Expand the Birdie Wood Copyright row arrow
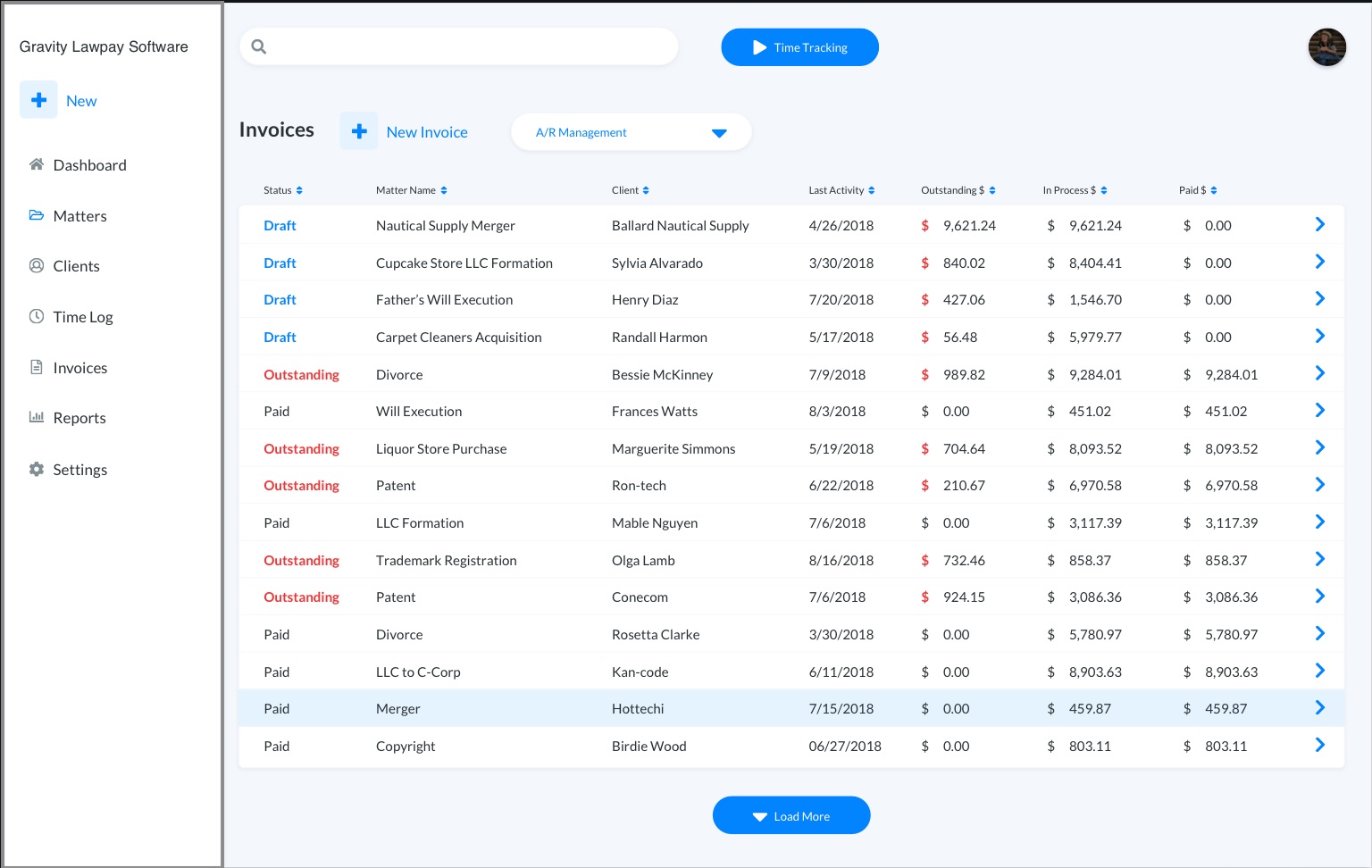Screen dimensions: 1372x868 click(1319, 746)
